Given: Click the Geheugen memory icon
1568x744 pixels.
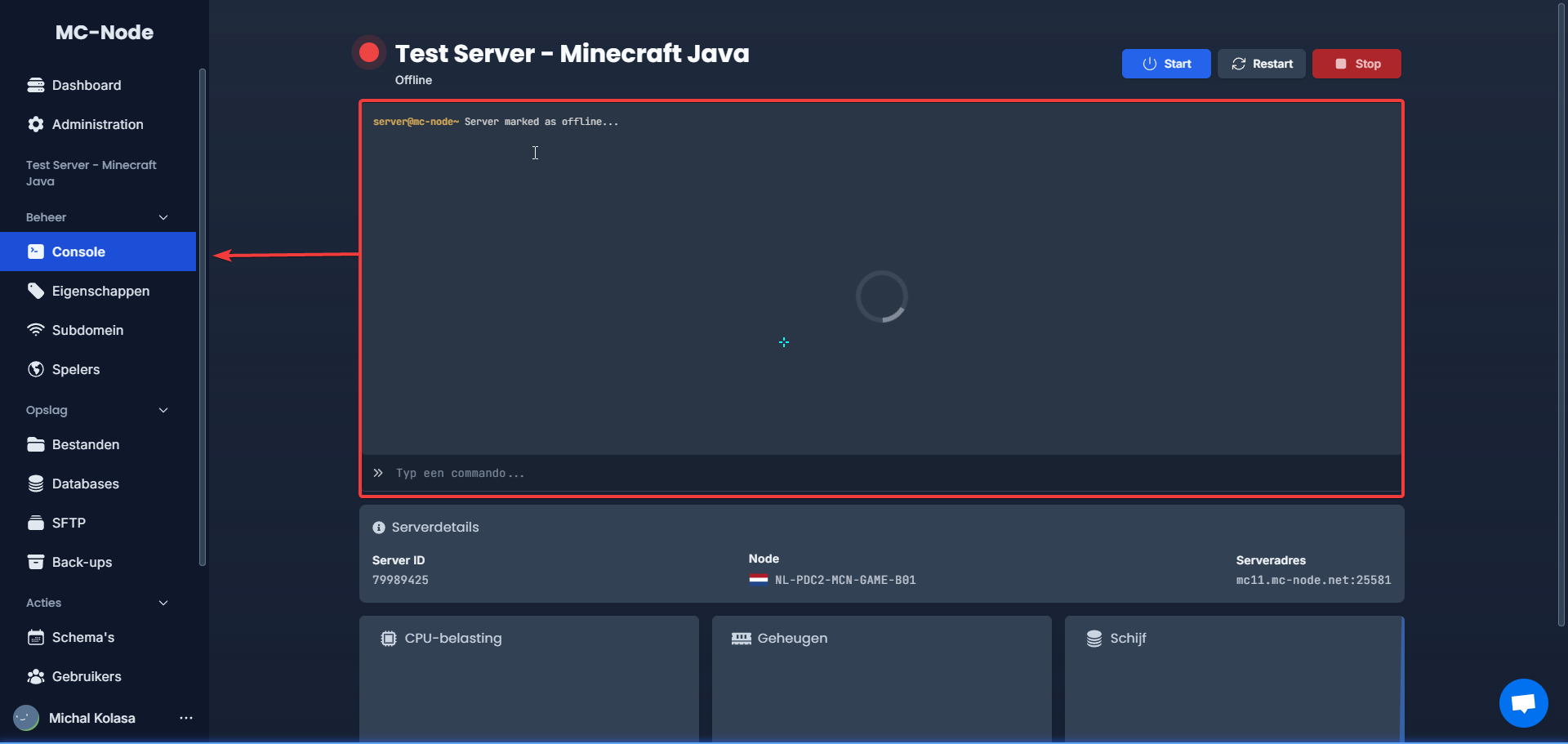Looking at the screenshot, I should click(742, 639).
